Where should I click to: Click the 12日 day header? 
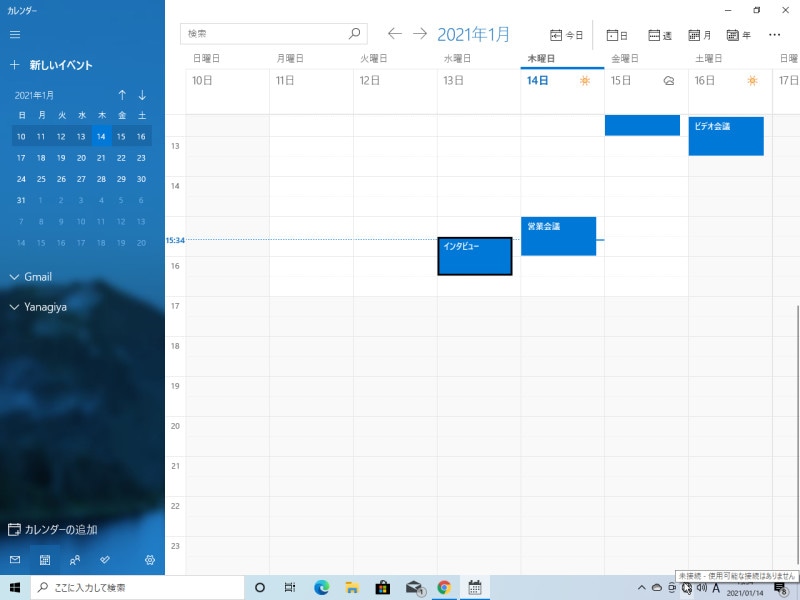pyautogui.click(x=369, y=81)
